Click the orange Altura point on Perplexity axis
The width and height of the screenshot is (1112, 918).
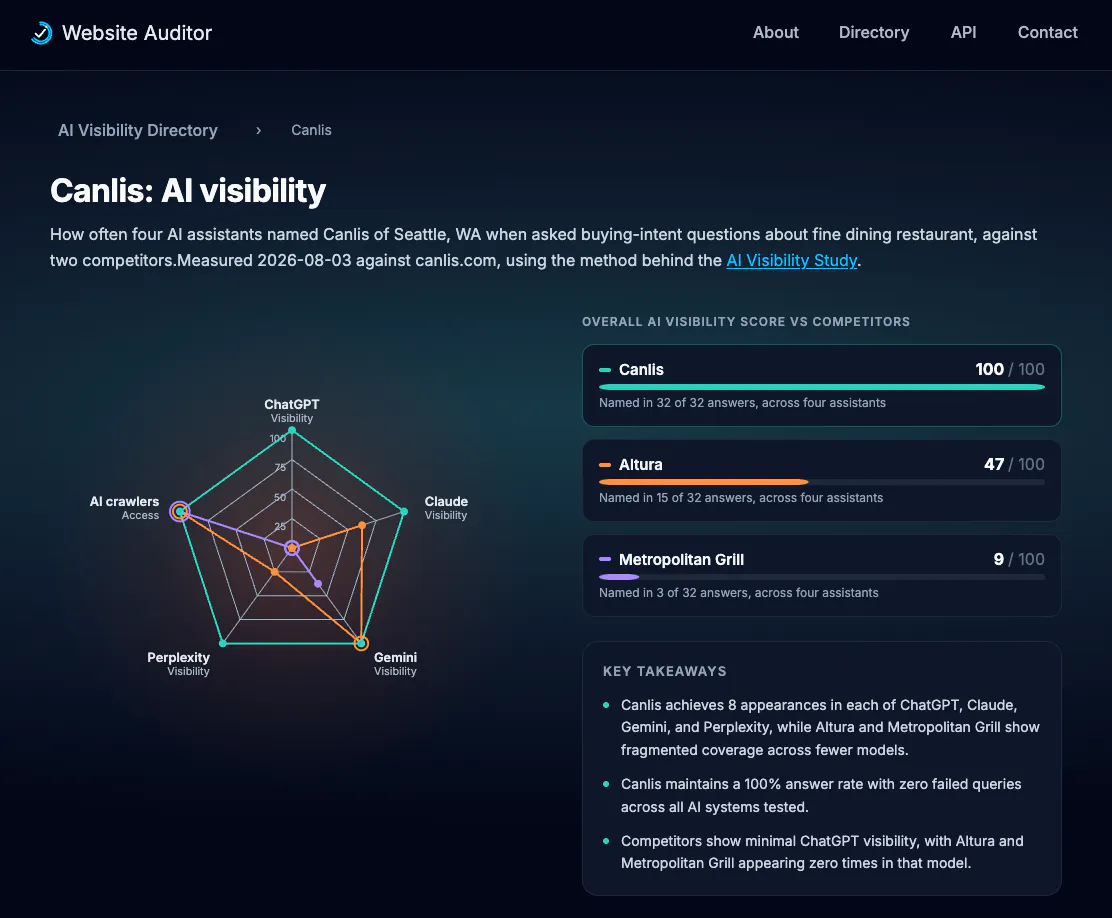click(x=275, y=571)
